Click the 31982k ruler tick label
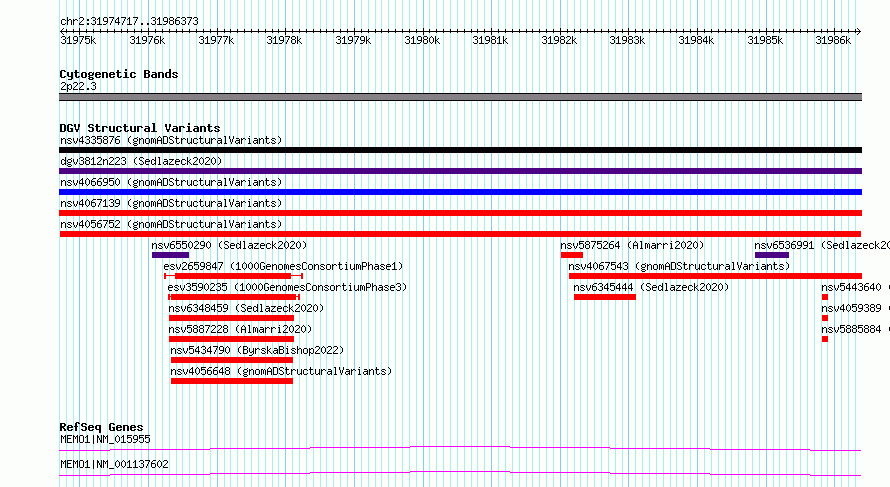Viewport: 890px width, 487px height. click(x=559, y=40)
